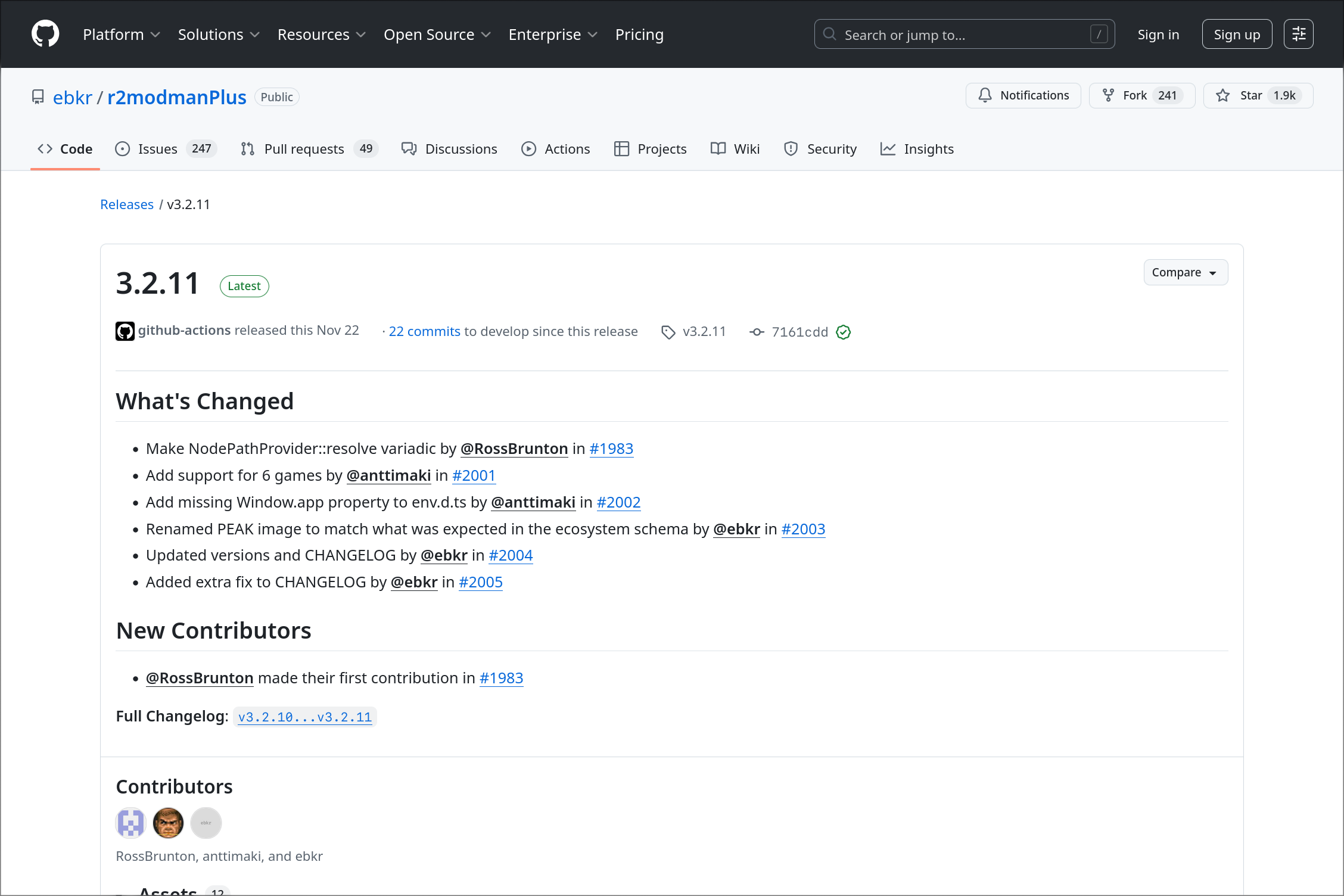Open anttimaki's contributor avatar

point(168,823)
